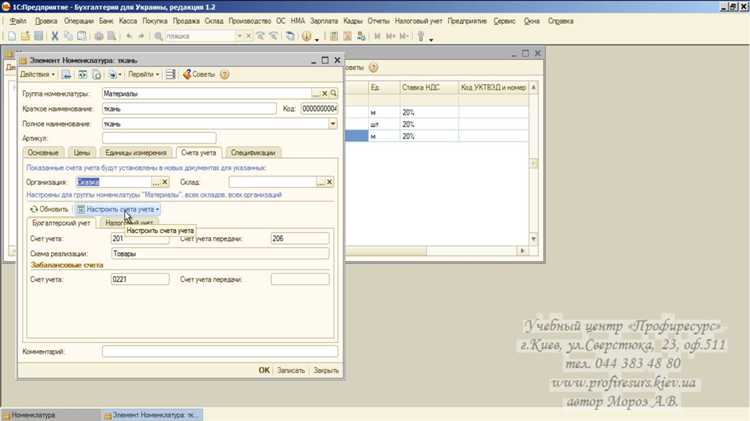Clear the Группа номенклатуры field with X
Viewport: 750px width, 421px height.
[325, 93]
